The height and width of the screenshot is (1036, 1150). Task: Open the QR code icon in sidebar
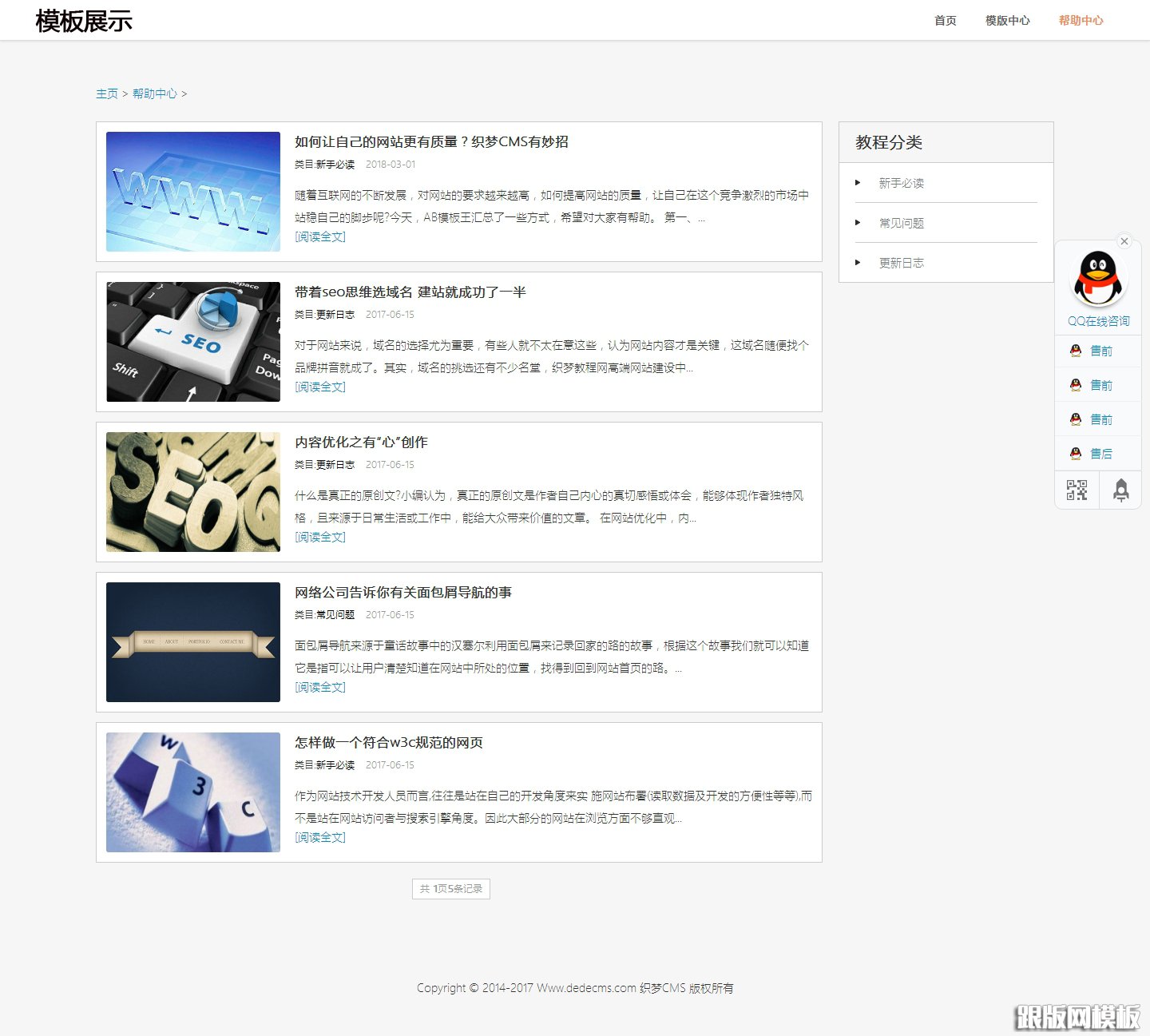pyautogui.click(x=1076, y=490)
